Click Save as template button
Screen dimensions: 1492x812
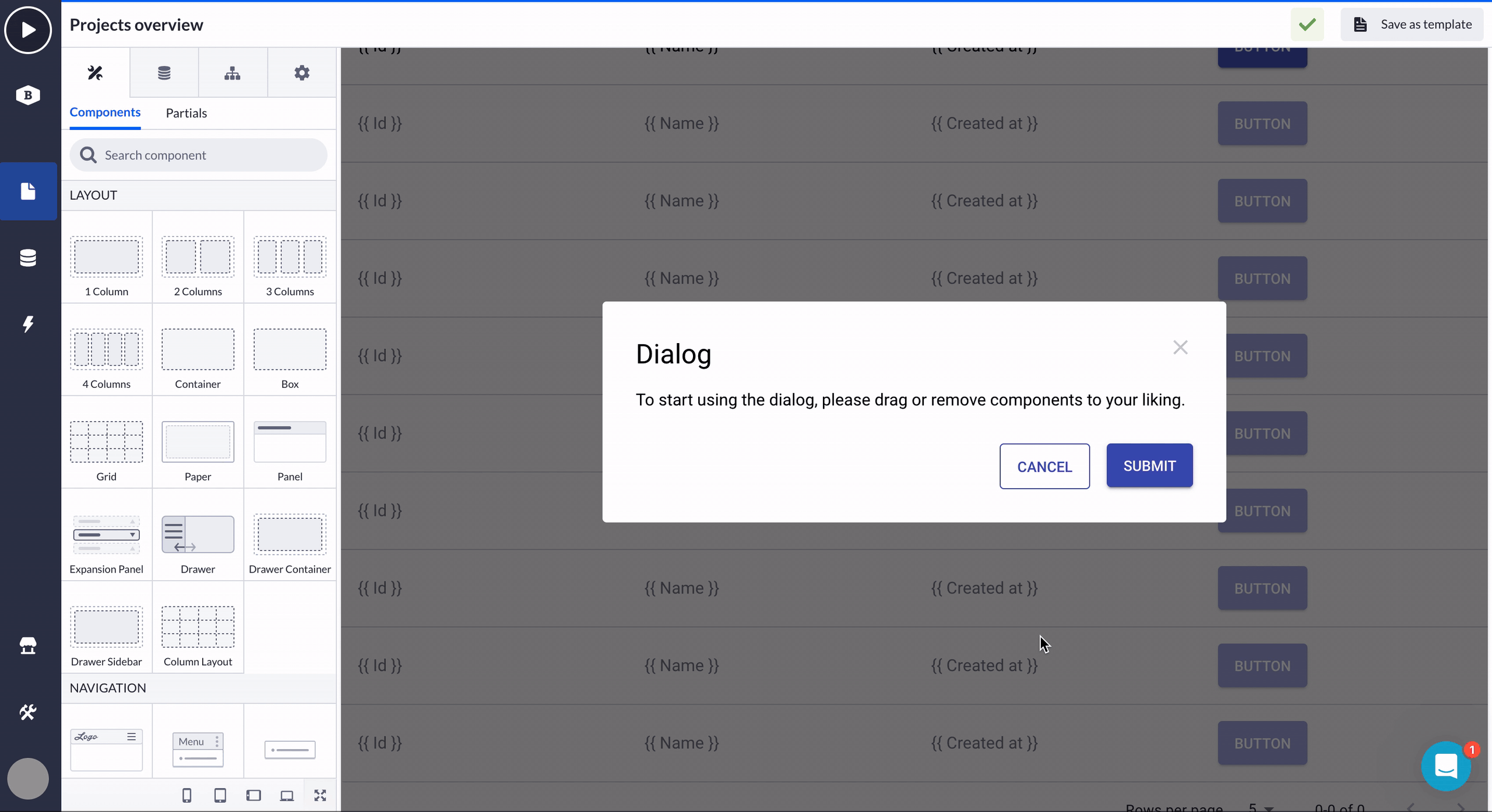coord(1412,24)
